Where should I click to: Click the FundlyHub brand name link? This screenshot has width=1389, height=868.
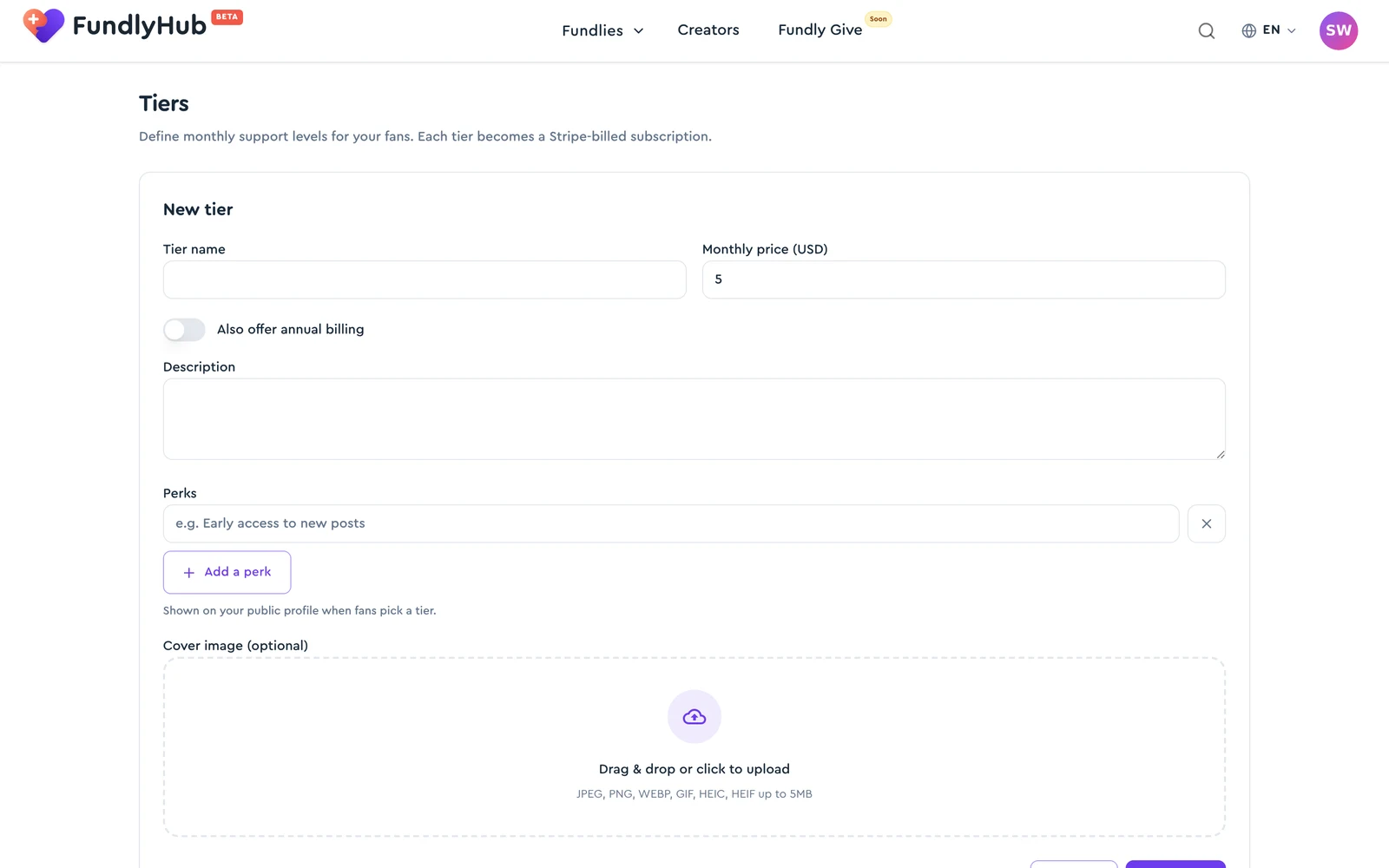click(x=139, y=26)
